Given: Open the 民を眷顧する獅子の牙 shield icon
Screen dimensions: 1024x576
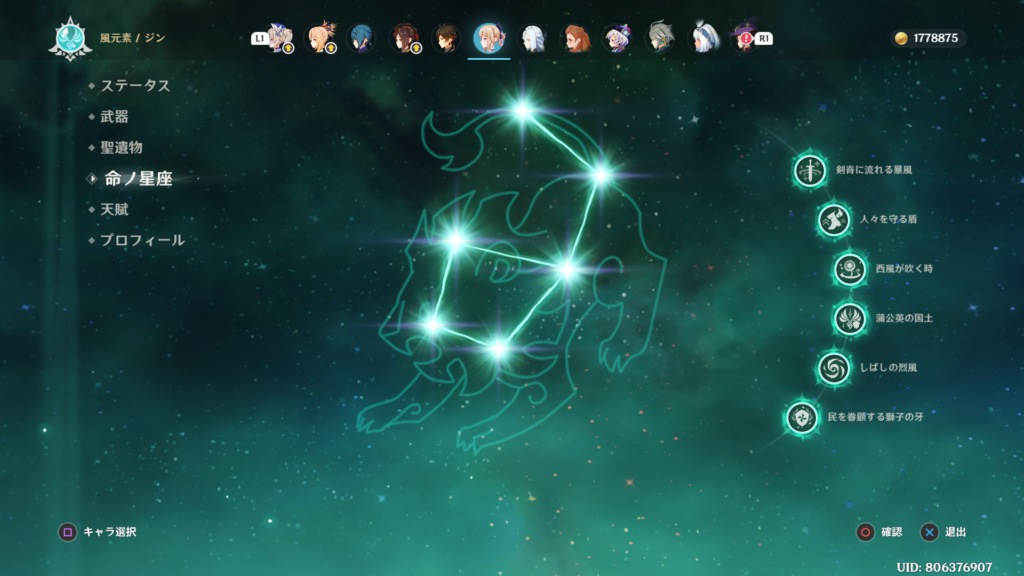Looking at the screenshot, I should [802, 417].
